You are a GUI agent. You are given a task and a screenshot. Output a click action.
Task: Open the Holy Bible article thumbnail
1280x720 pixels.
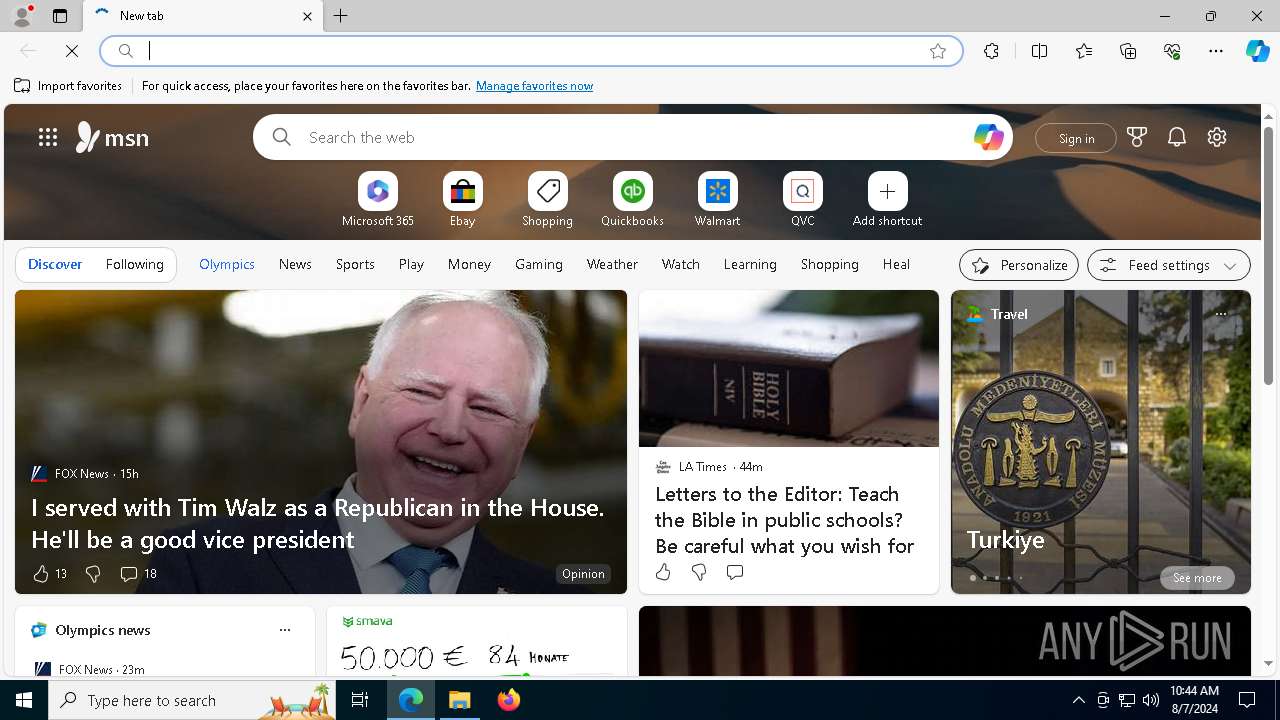click(789, 368)
